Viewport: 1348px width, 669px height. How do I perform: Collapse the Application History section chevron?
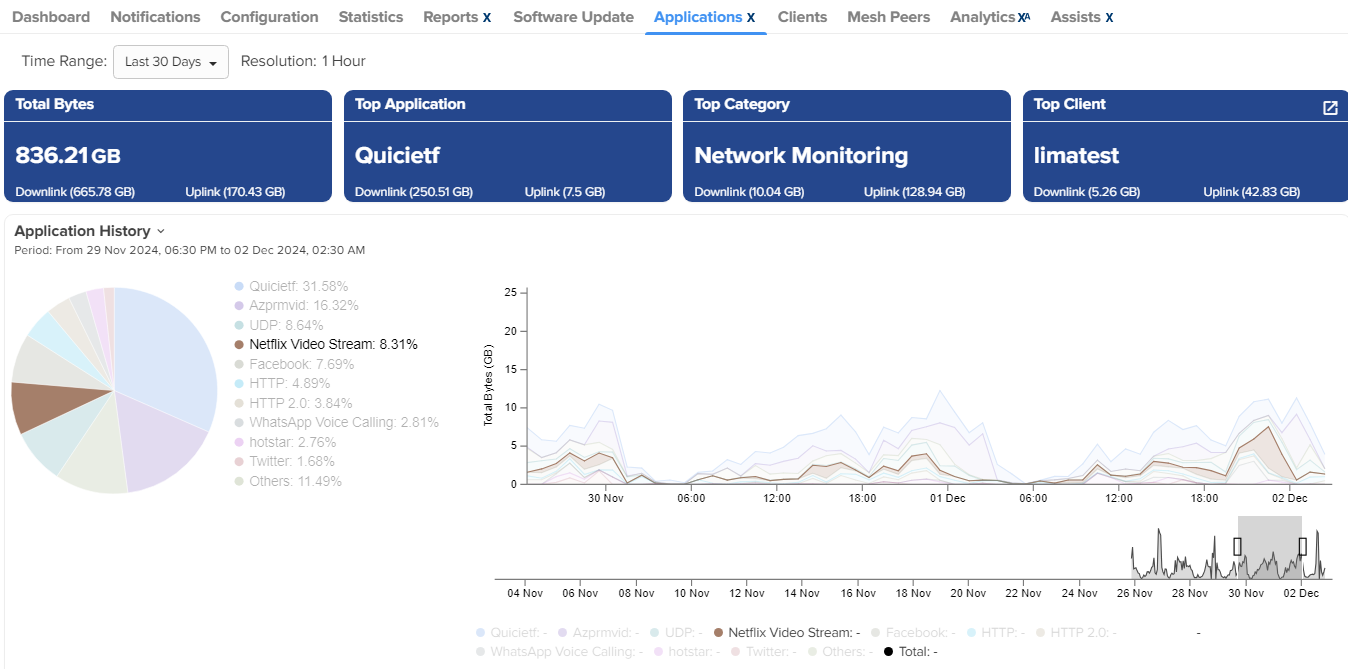tap(161, 230)
